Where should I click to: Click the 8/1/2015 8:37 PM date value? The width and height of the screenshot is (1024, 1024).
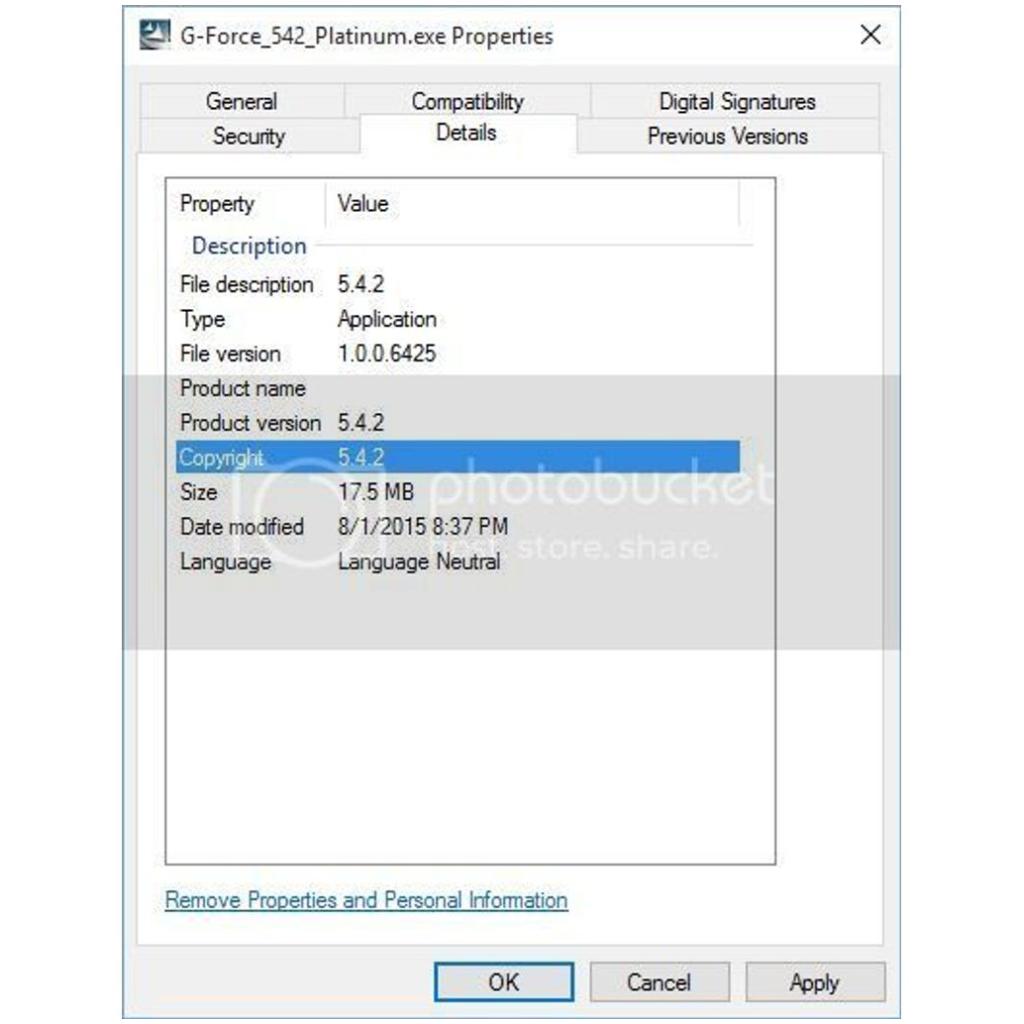click(x=423, y=527)
